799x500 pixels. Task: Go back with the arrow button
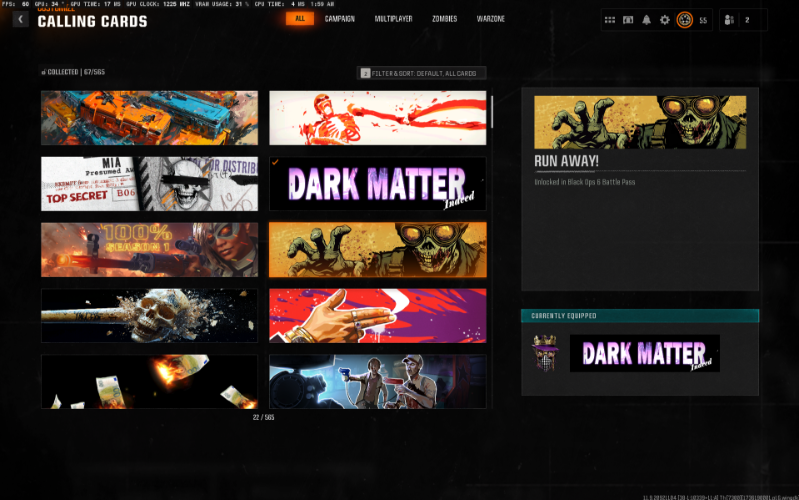point(20,19)
